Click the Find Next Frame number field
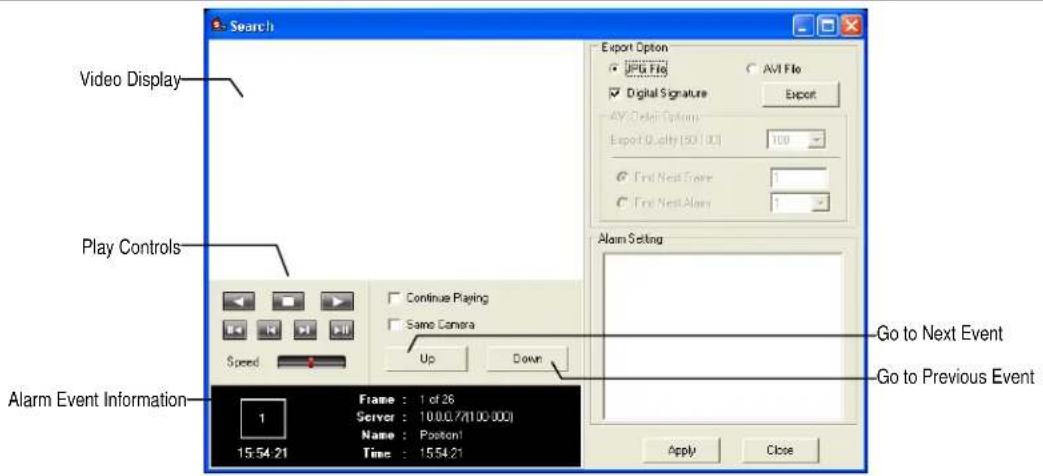Screen dimensions: 1043x476 (799, 178)
